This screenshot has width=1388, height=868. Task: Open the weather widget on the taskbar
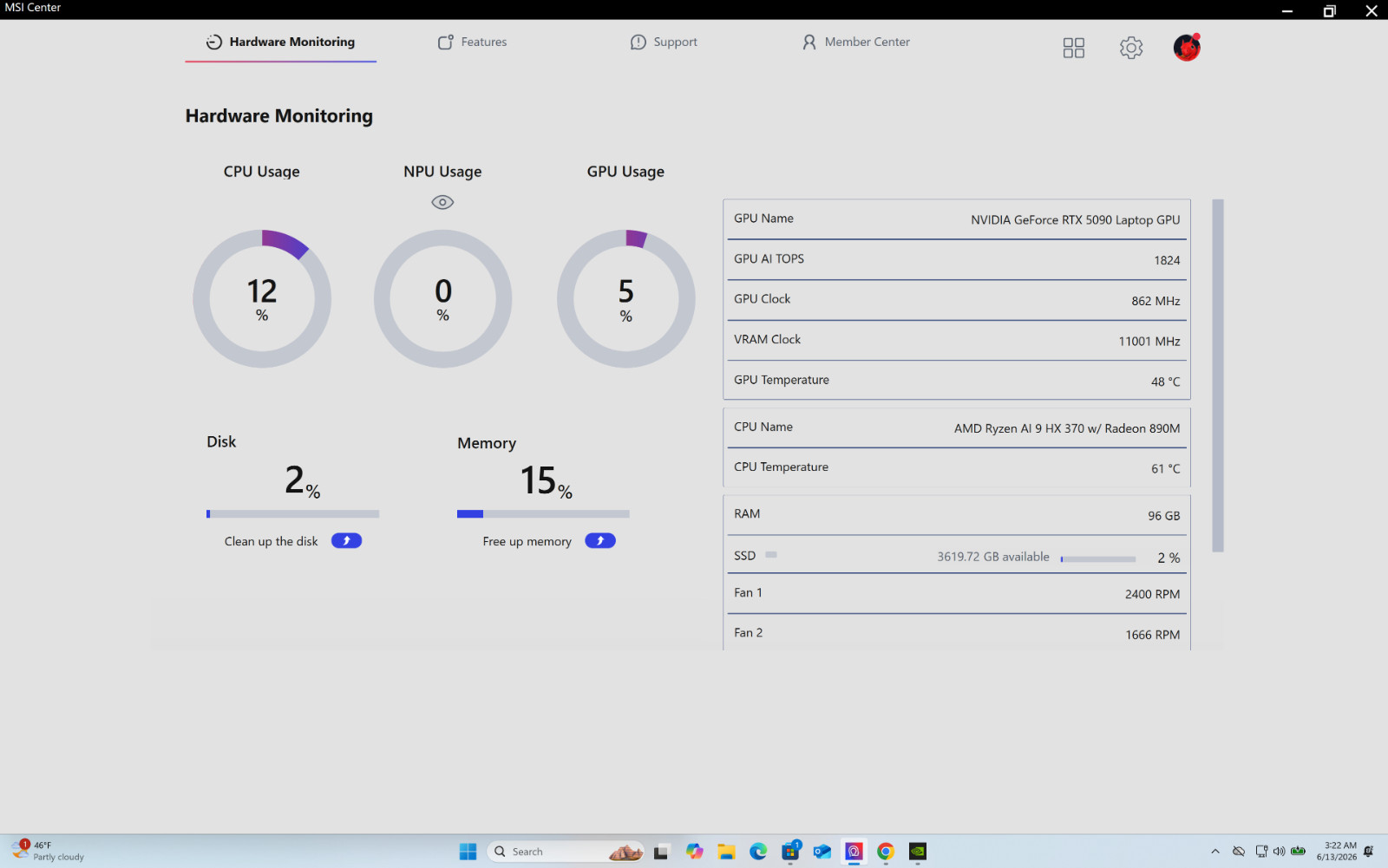click(49, 851)
